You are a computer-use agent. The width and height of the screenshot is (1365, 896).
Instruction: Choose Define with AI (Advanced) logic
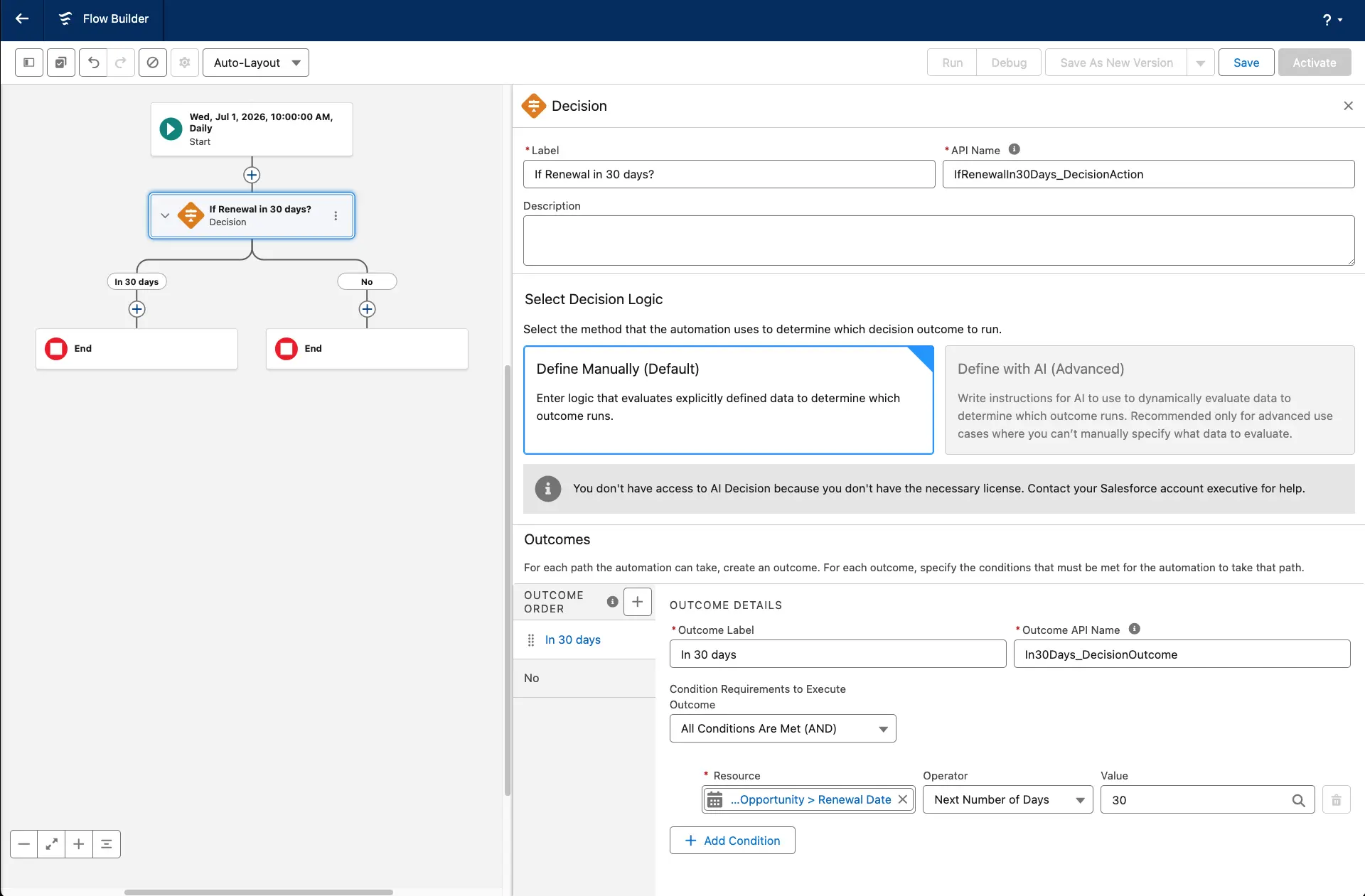[x=1150, y=400]
